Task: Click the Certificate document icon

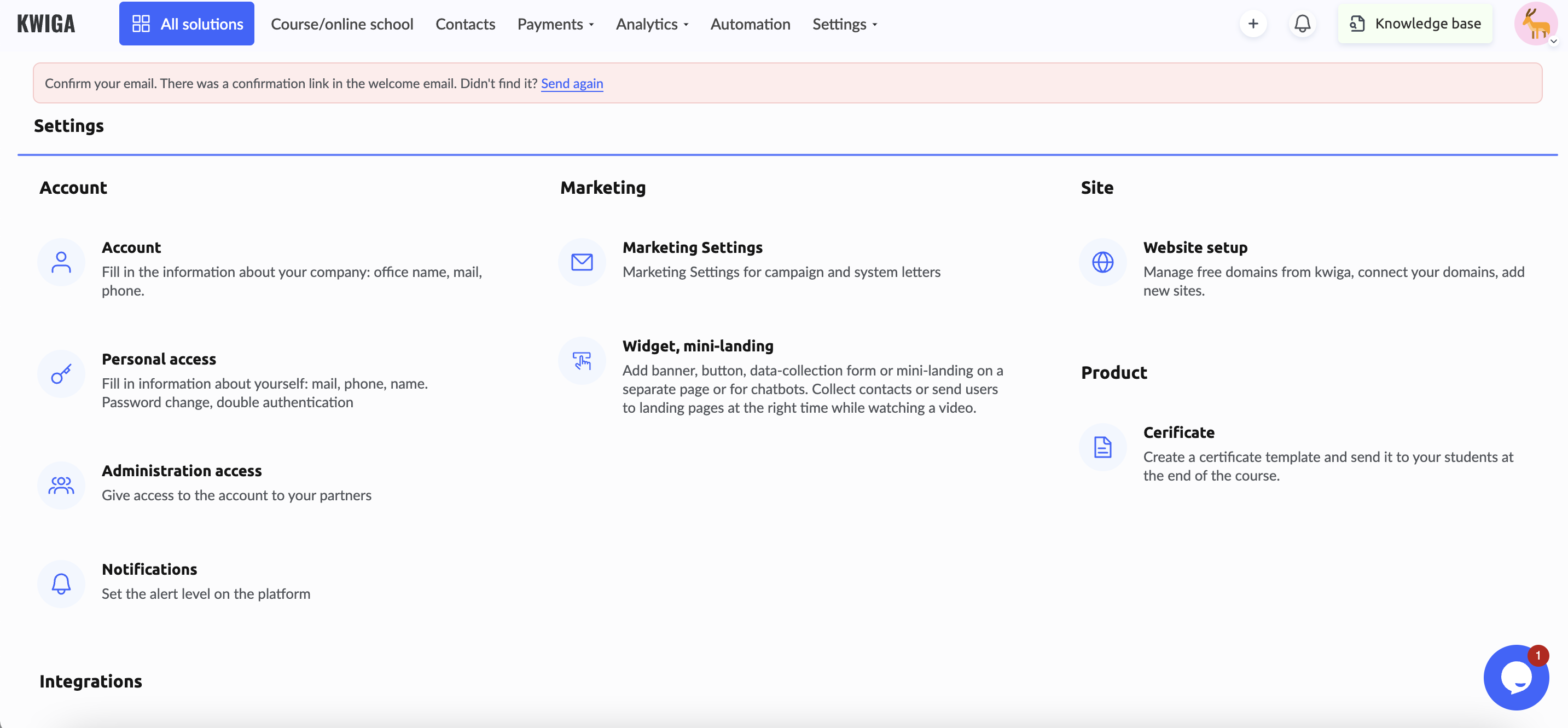Action: [1103, 447]
